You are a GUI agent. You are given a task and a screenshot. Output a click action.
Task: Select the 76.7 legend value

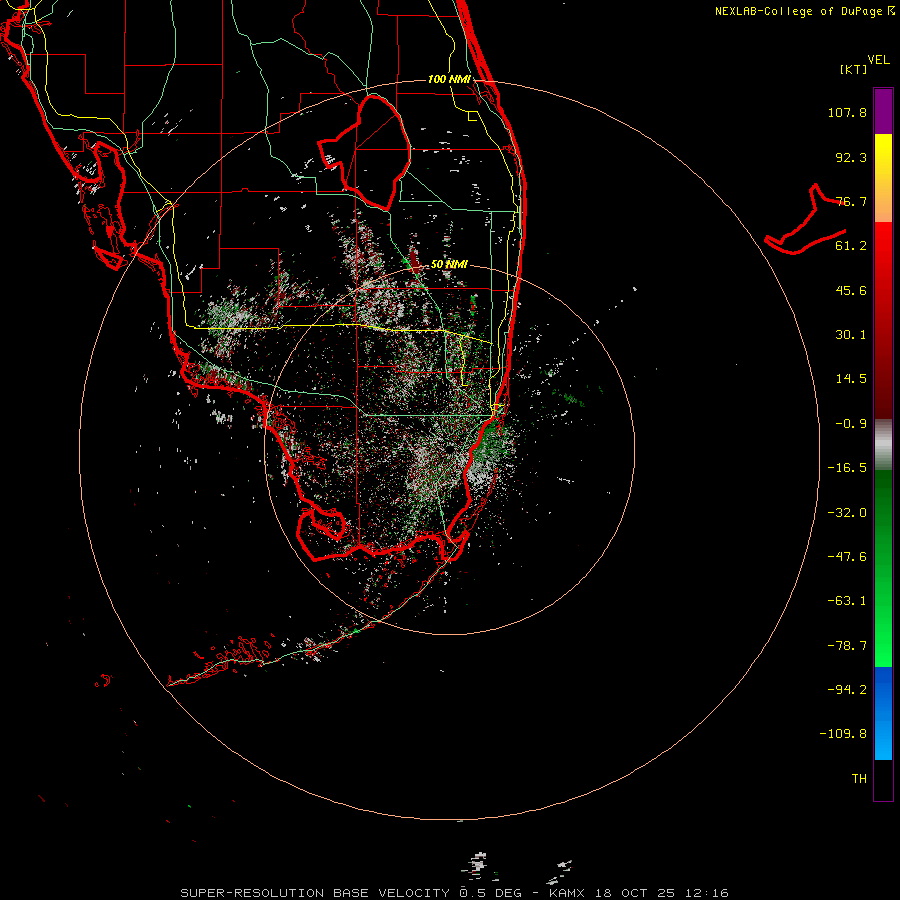point(851,201)
